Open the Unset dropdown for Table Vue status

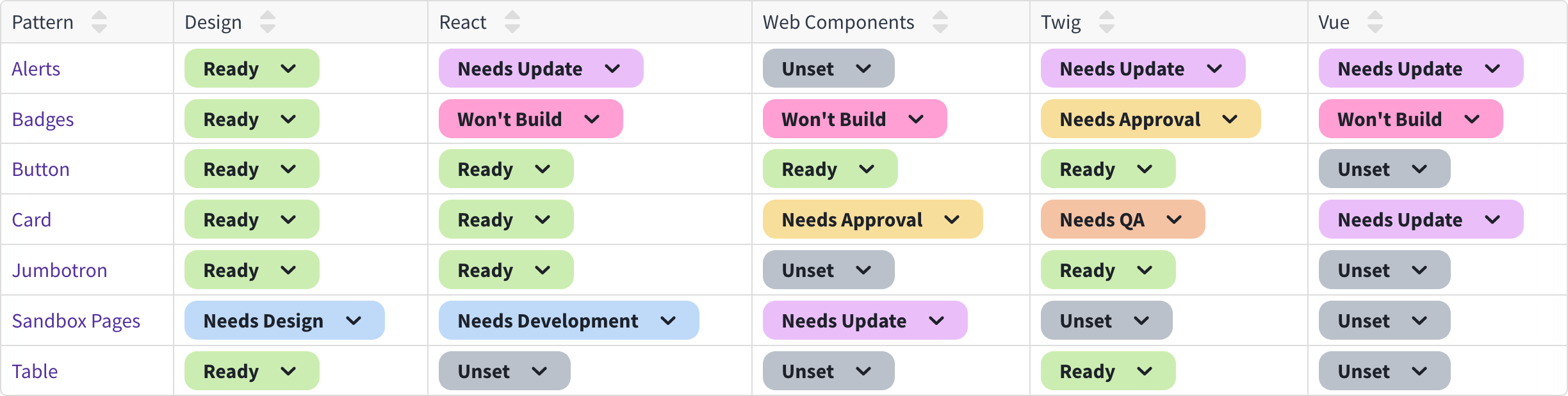pyautogui.click(x=1384, y=370)
